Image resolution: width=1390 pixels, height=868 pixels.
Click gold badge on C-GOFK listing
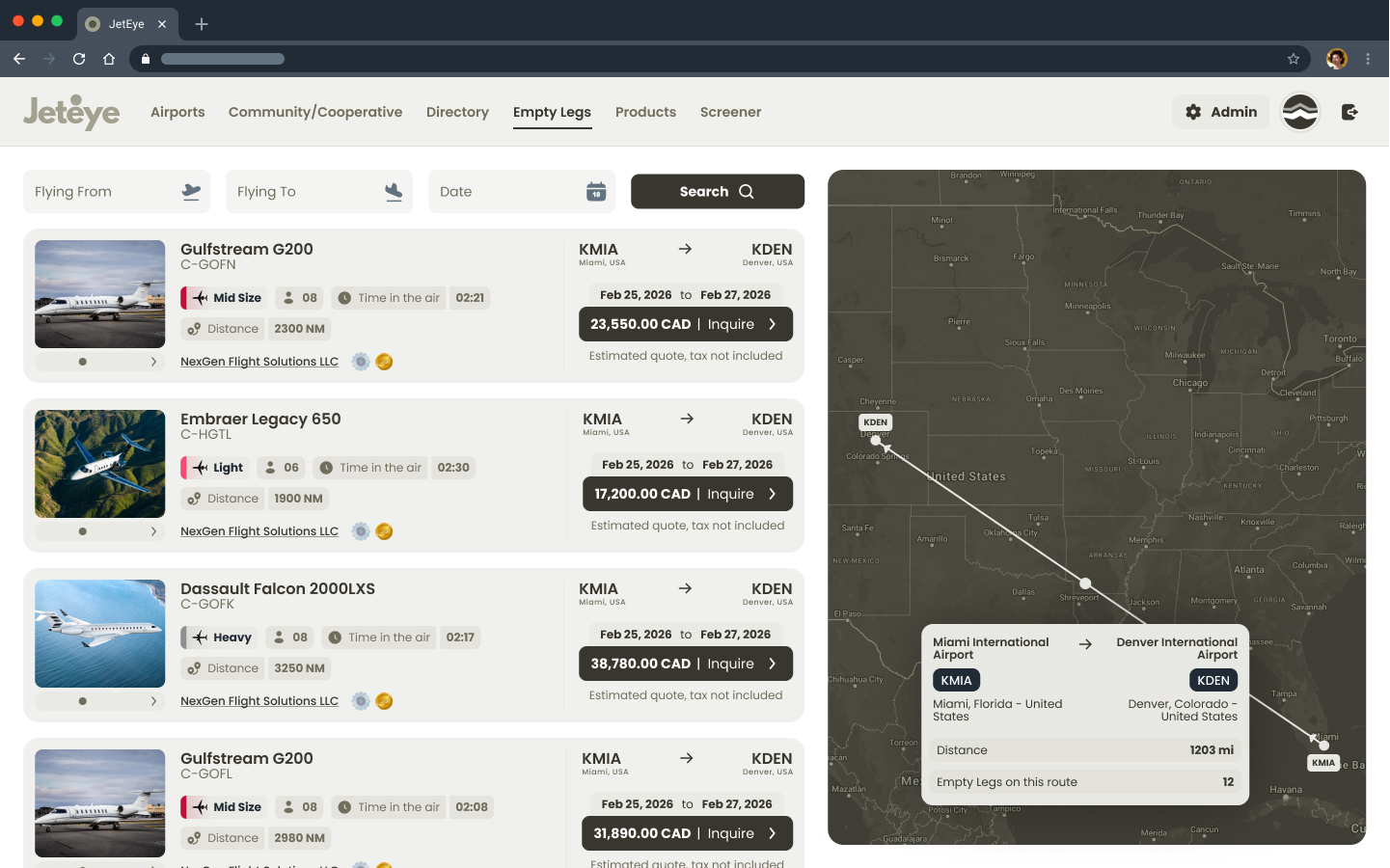(384, 701)
